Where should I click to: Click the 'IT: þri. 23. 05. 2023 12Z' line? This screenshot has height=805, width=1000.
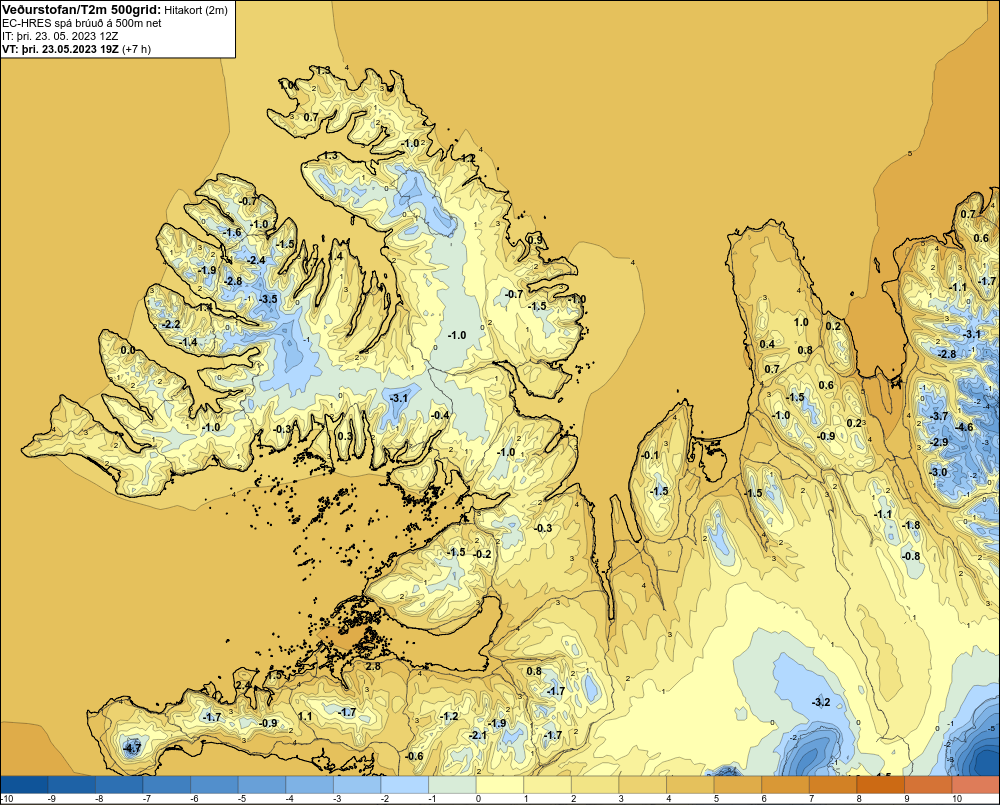tap(60, 36)
